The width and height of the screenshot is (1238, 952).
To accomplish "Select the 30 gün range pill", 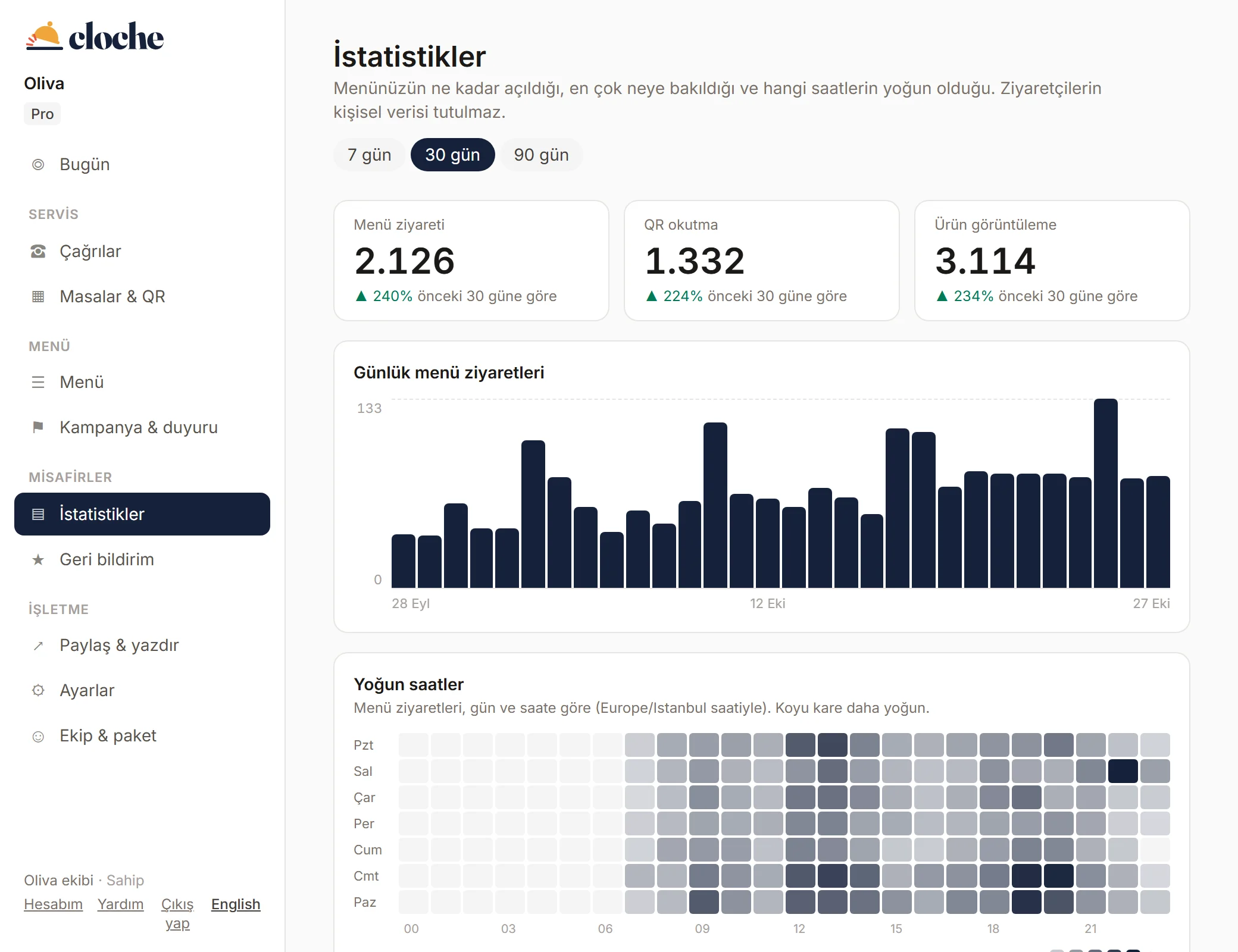I will tap(452, 155).
